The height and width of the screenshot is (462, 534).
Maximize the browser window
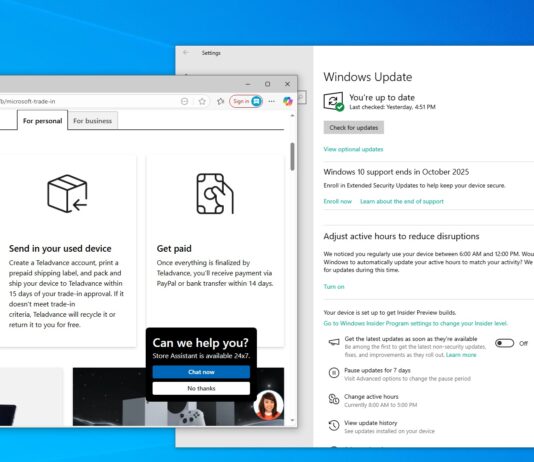[268, 84]
